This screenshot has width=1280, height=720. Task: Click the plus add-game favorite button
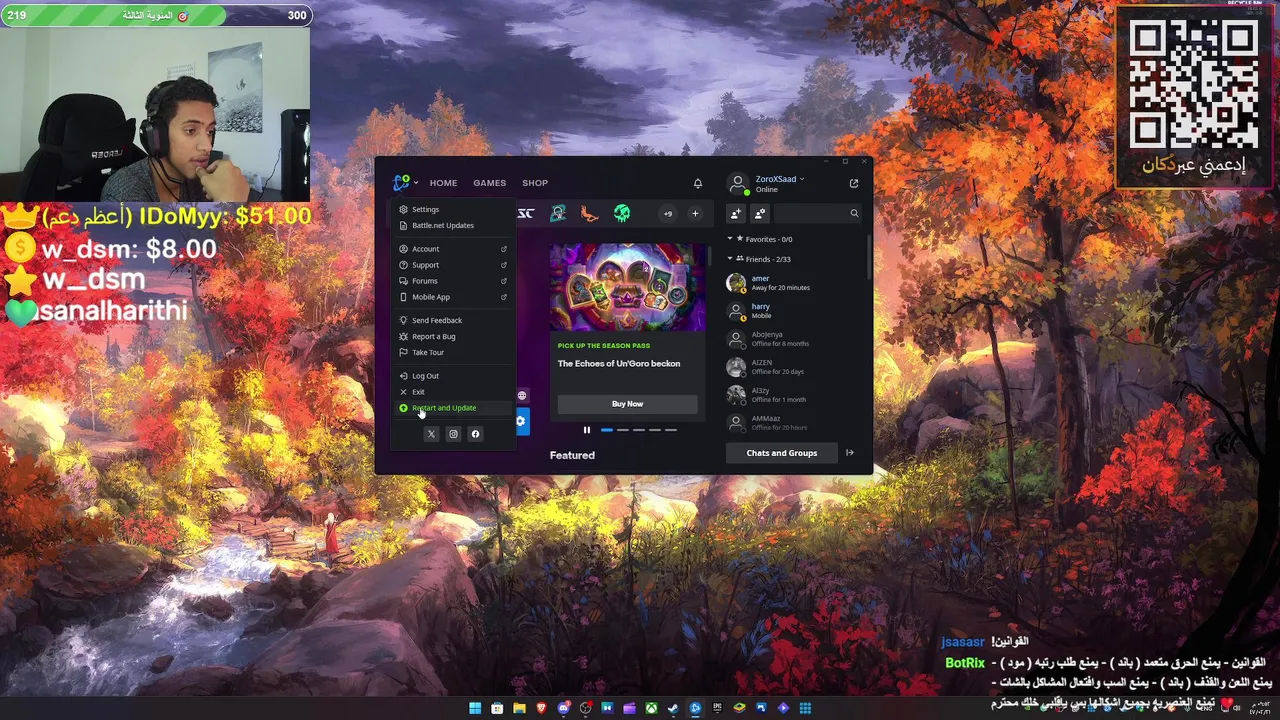pyautogui.click(x=695, y=213)
